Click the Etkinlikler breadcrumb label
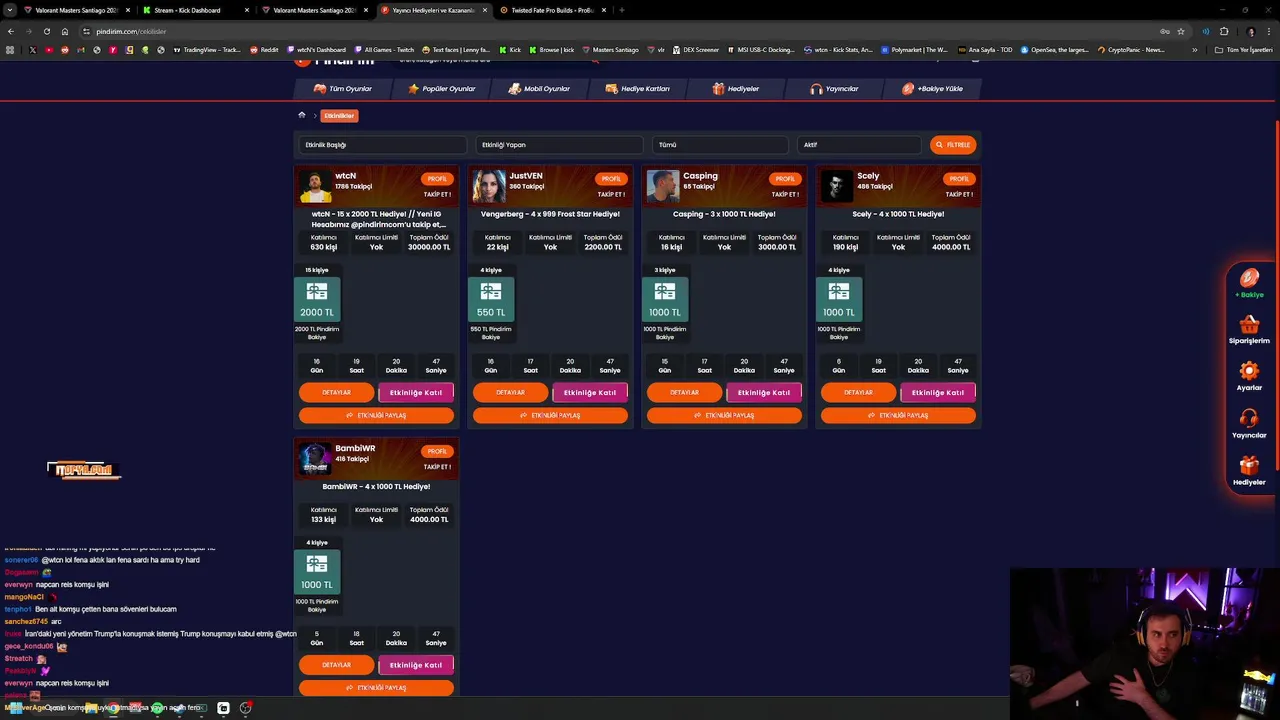This screenshot has height=720, width=1280. [x=339, y=115]
